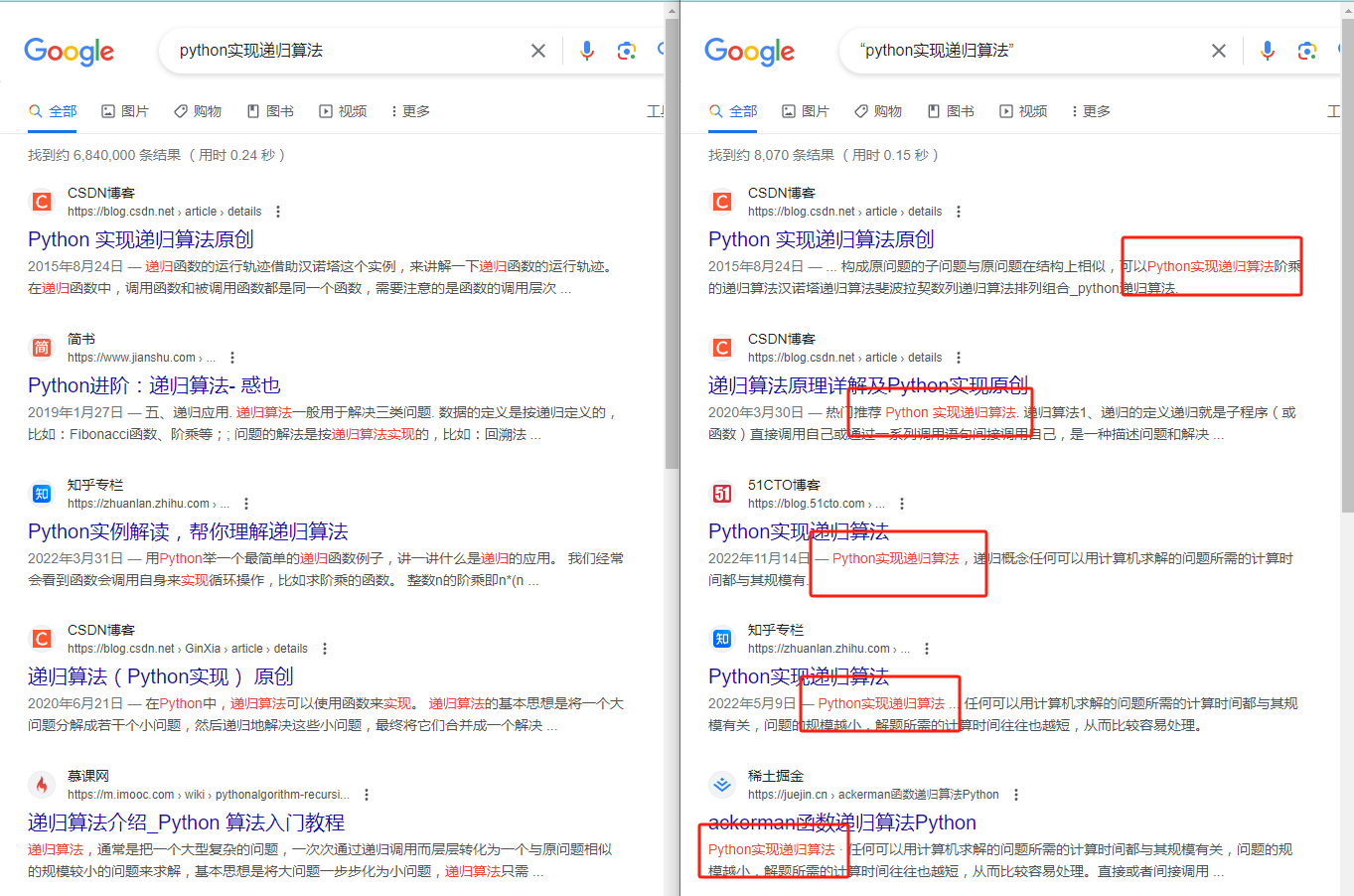Screen dimensions: 1354x896
Task: Switch to 视频 tab in quoted-query results page
Action: [1023, 111]
